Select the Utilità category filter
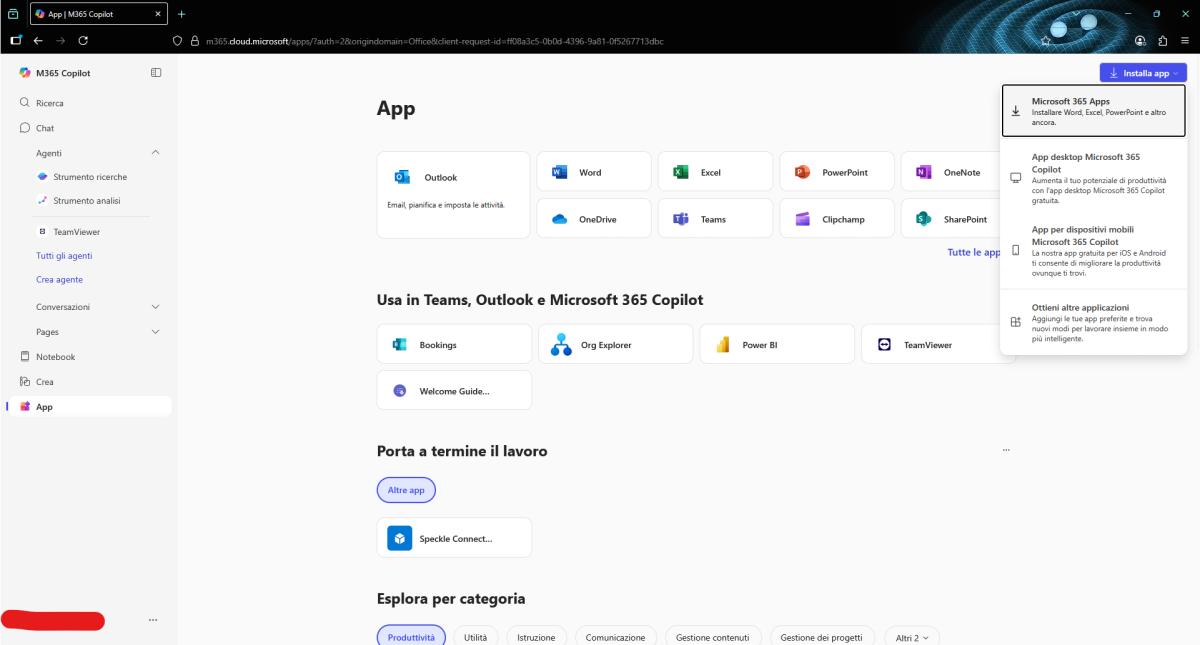1200x645 pixels. tap(476, 637)
